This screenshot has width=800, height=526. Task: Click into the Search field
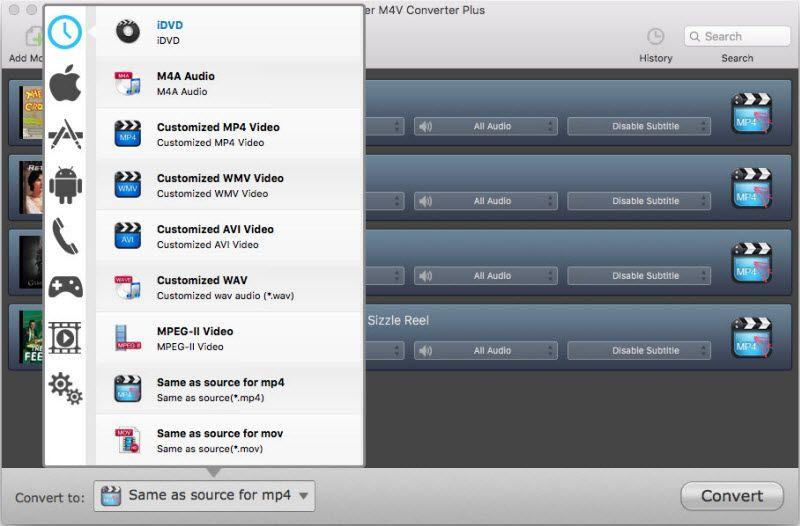tap(737, 37)
